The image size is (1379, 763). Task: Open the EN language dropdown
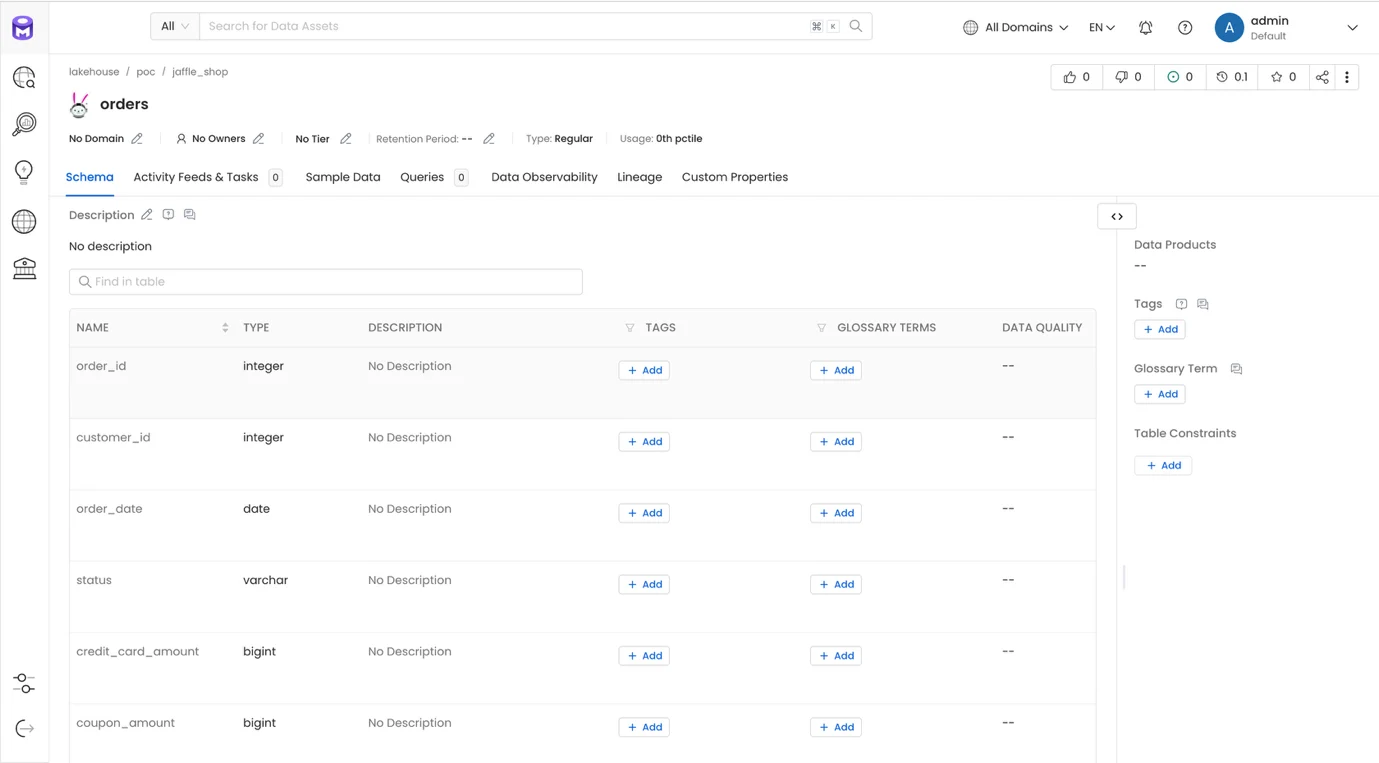click(x=1101, y=28)
